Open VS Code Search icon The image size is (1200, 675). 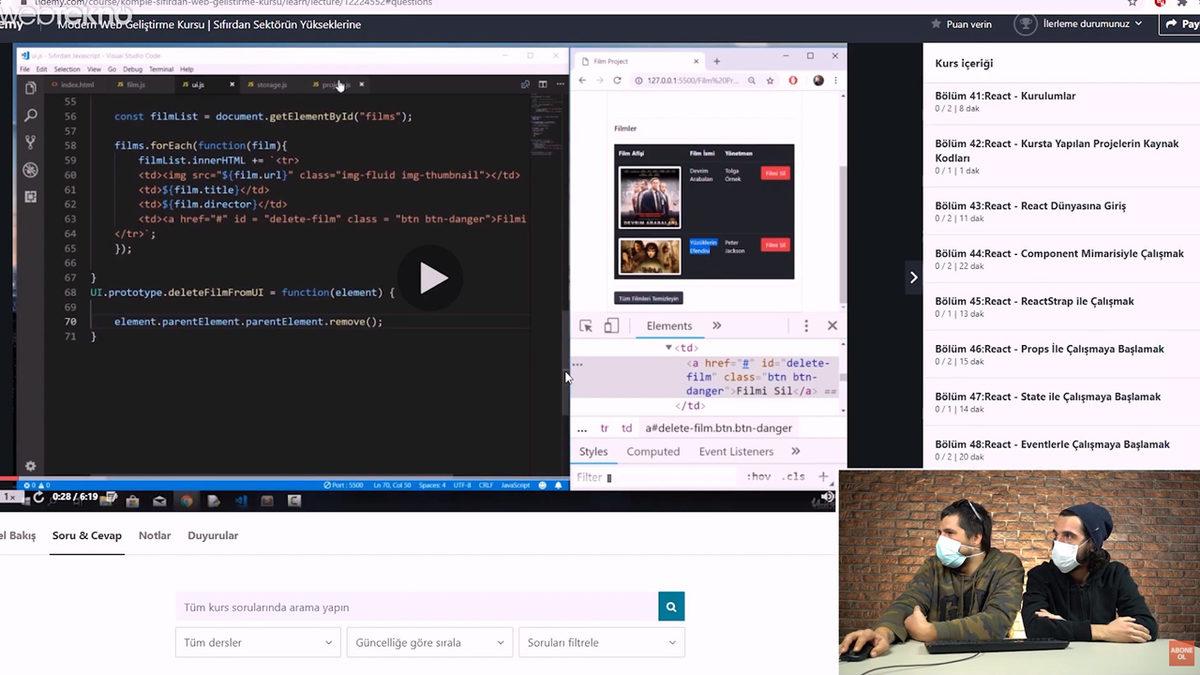pos(30,115)
